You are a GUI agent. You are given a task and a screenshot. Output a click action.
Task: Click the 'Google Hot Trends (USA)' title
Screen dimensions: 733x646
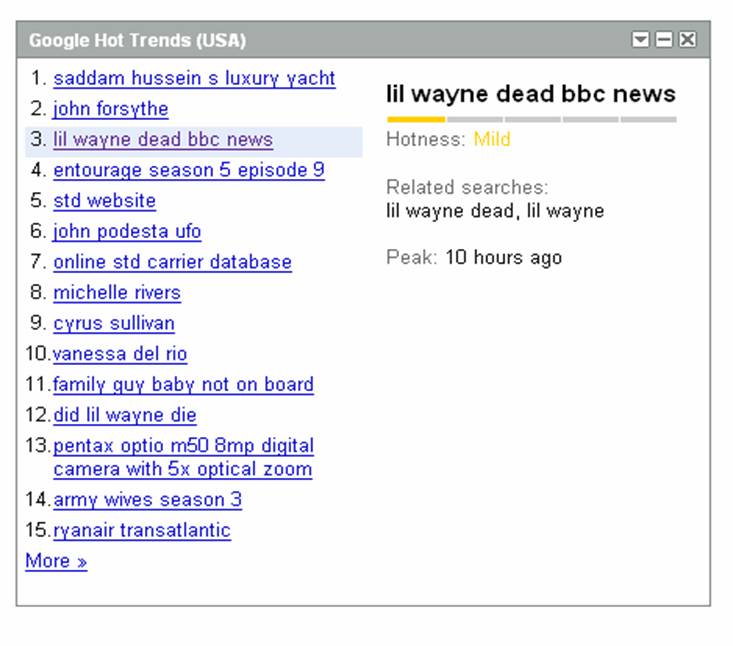pyautogui.click(x=137, y=40)
